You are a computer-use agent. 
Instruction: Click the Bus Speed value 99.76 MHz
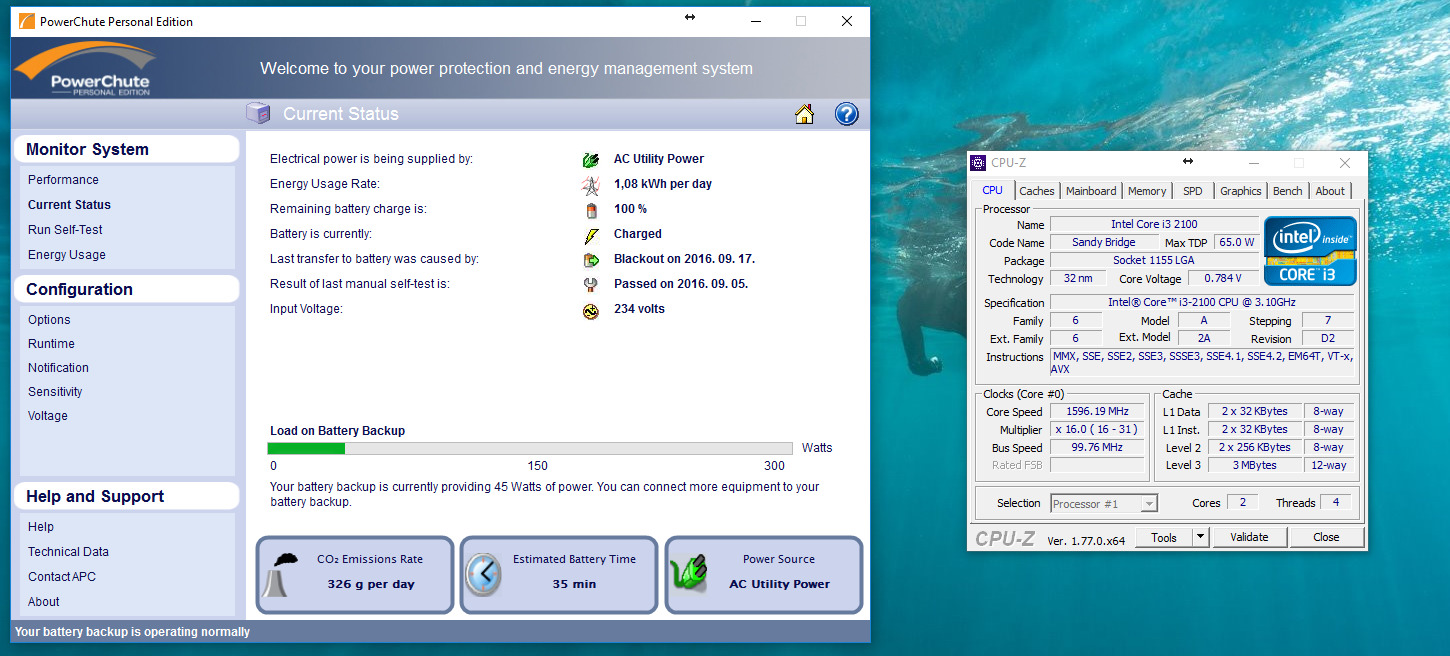[x=1099, y=448]
